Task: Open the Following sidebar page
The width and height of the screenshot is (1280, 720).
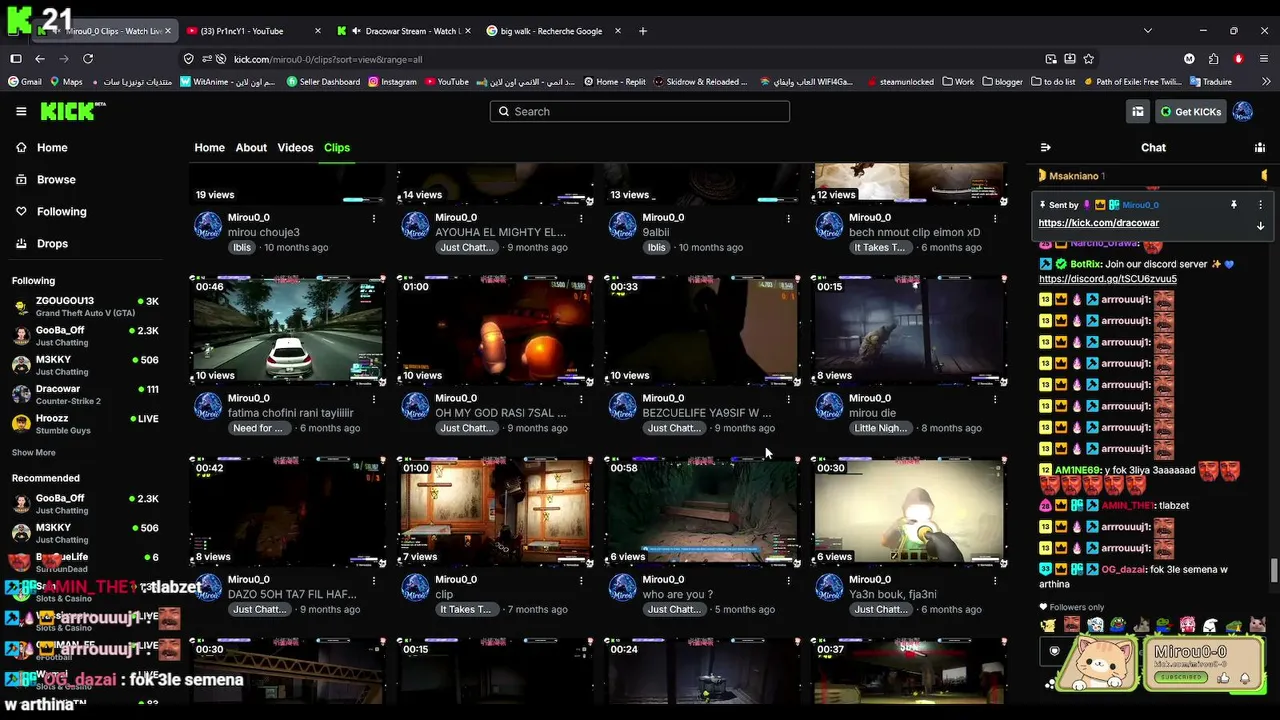Action: coord(50,212)
